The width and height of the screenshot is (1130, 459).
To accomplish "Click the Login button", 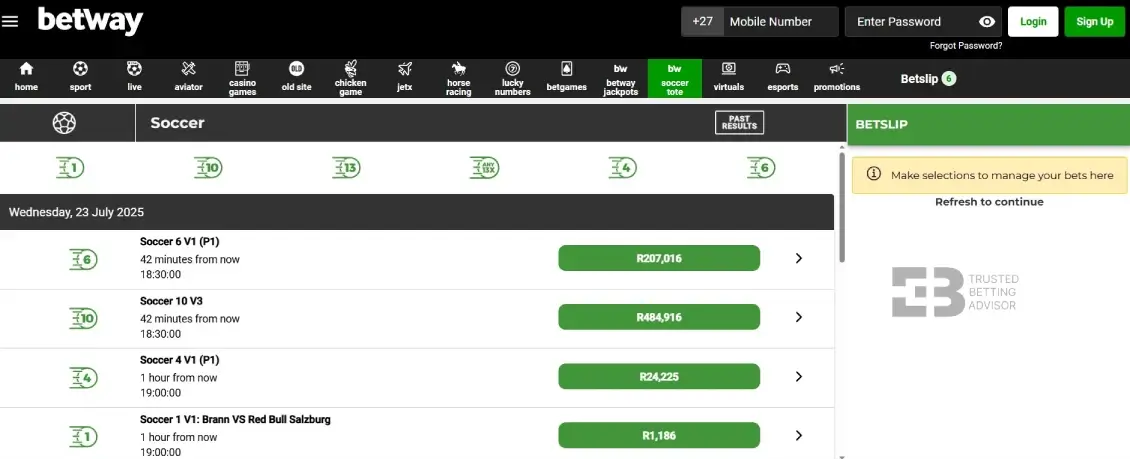I will [x=1033, y=22].
